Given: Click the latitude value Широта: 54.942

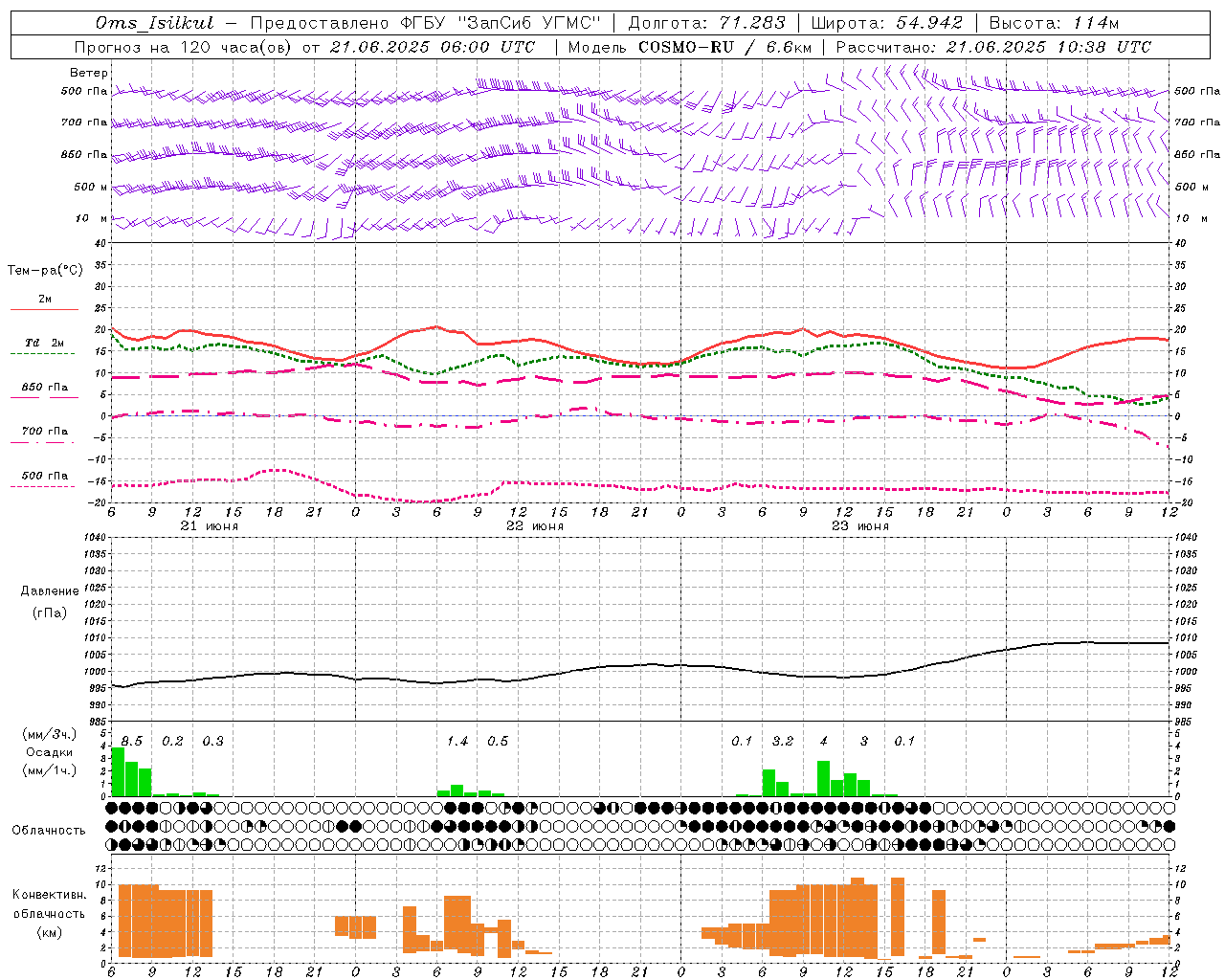Looking at the screenshot, I should coord(886,23).
